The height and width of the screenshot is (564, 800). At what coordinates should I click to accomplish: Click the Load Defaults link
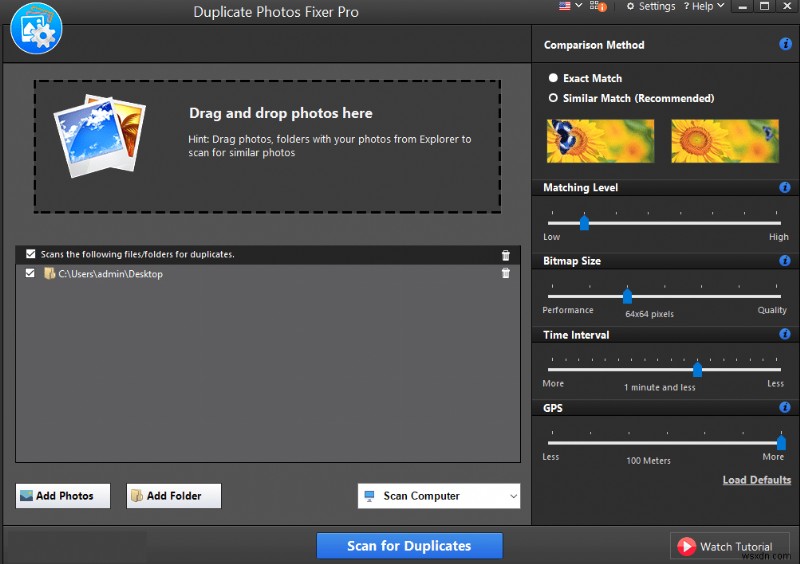(x=757, y=480)
